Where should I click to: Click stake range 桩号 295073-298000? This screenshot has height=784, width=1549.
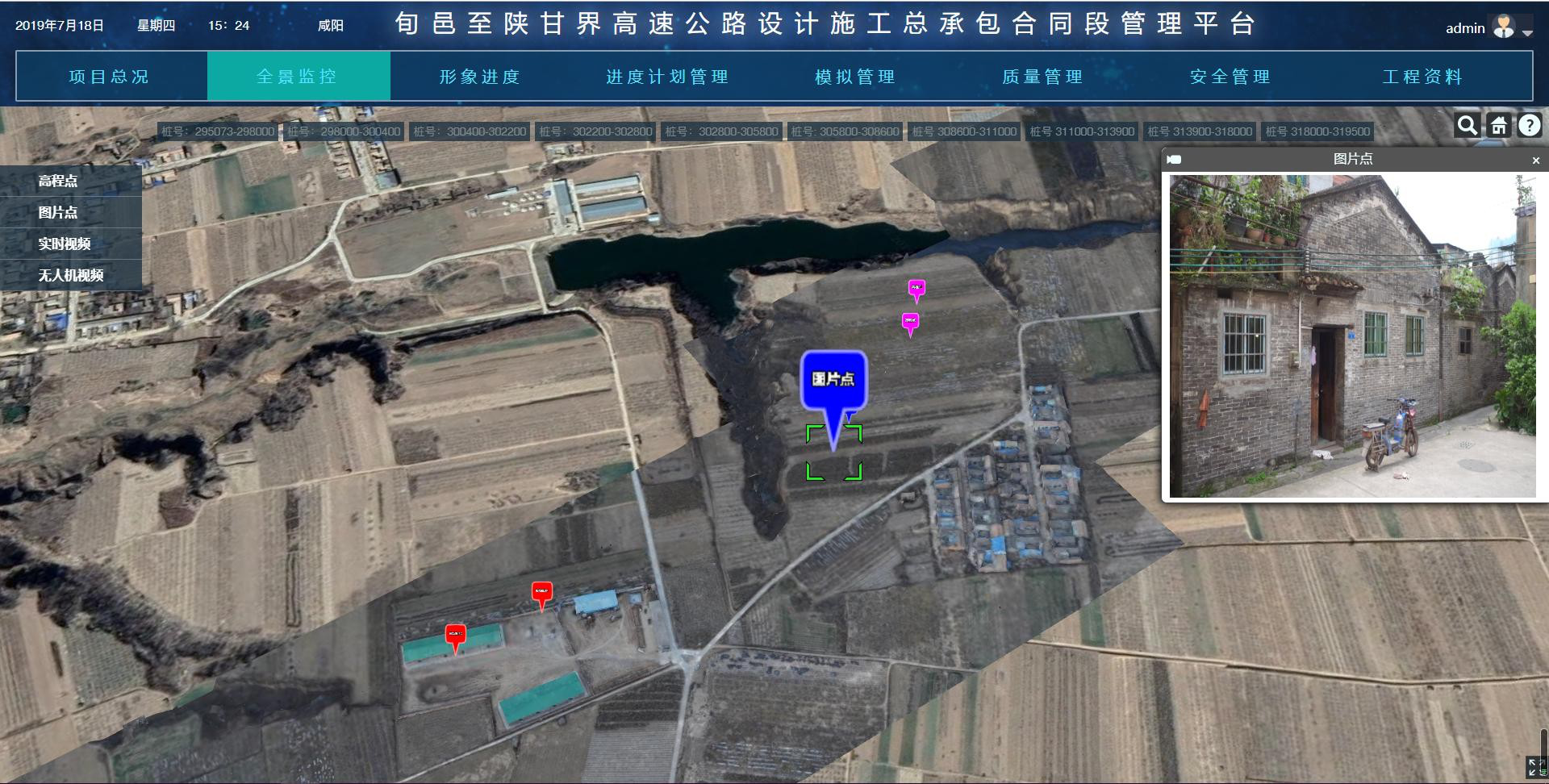coord(218,131)
